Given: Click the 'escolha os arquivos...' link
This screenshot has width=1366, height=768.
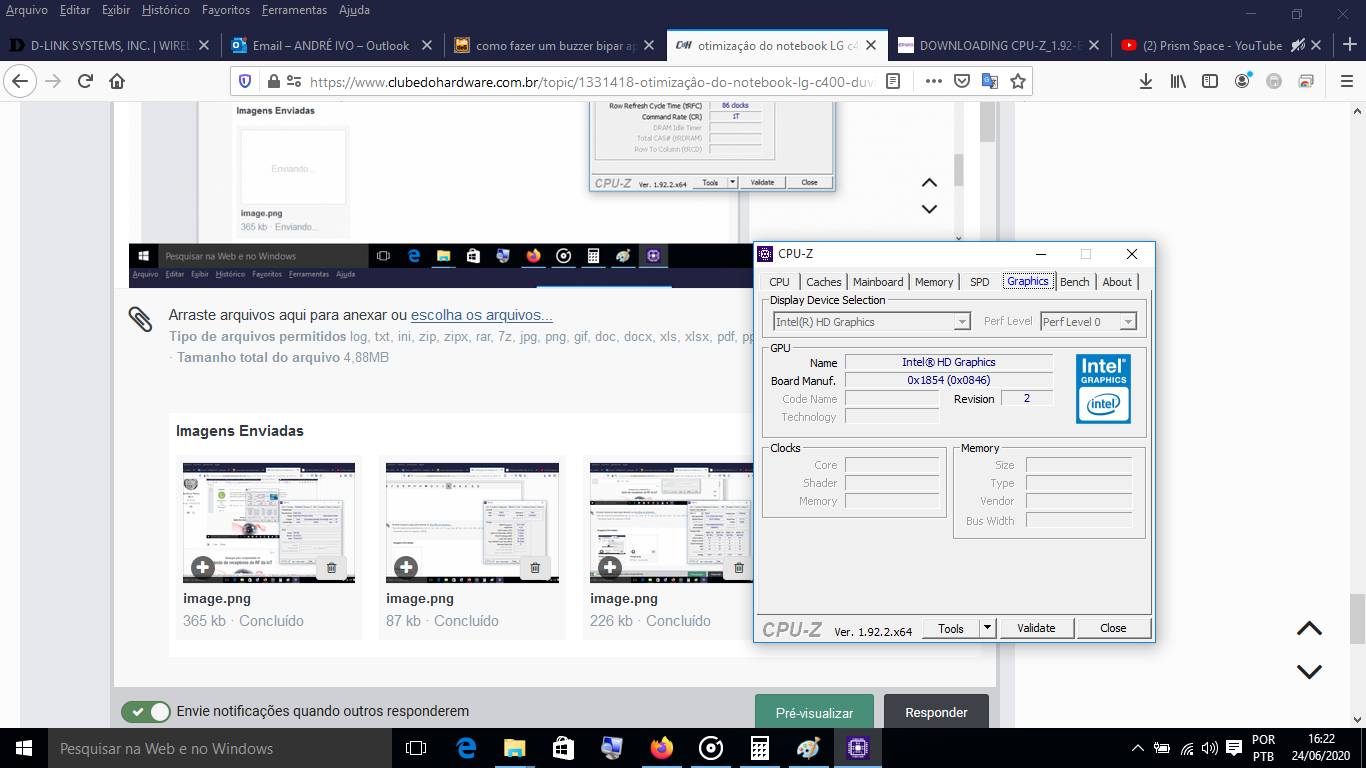Looking at the screenshot, I should [x=482, y=316].
